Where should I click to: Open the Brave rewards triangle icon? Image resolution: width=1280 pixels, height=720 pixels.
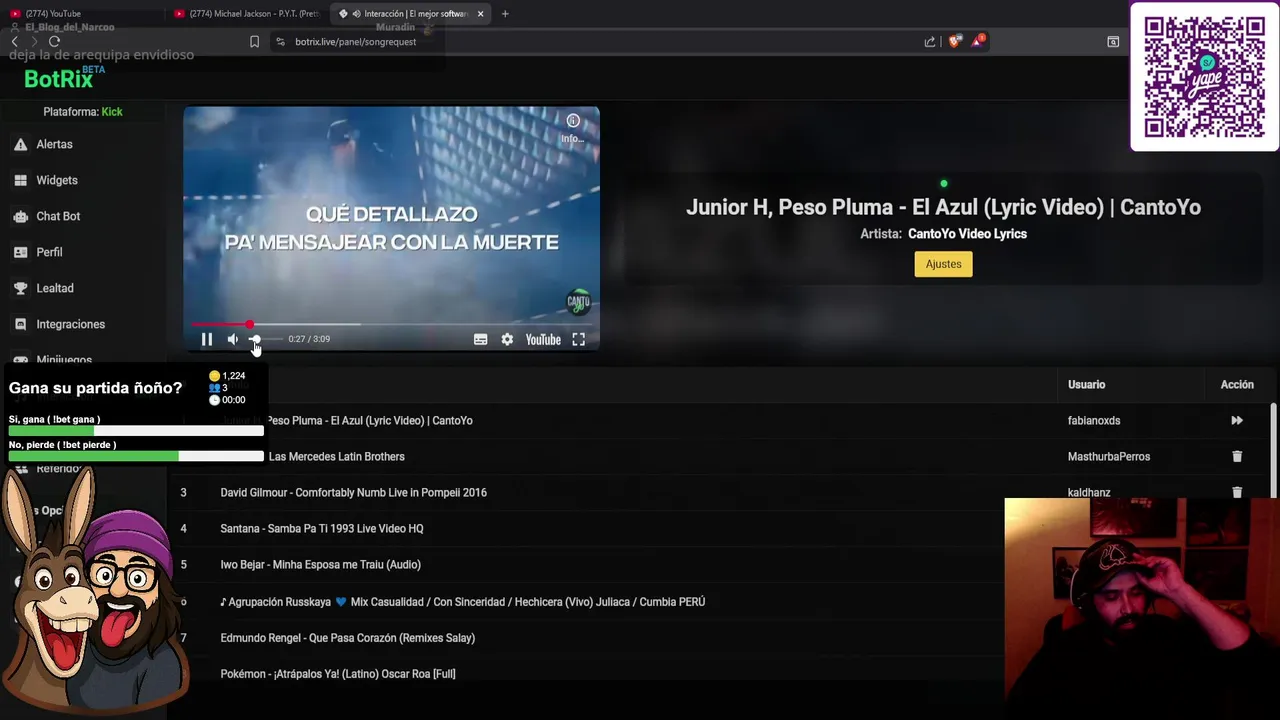pyautogui.click(x=978, y=42)
